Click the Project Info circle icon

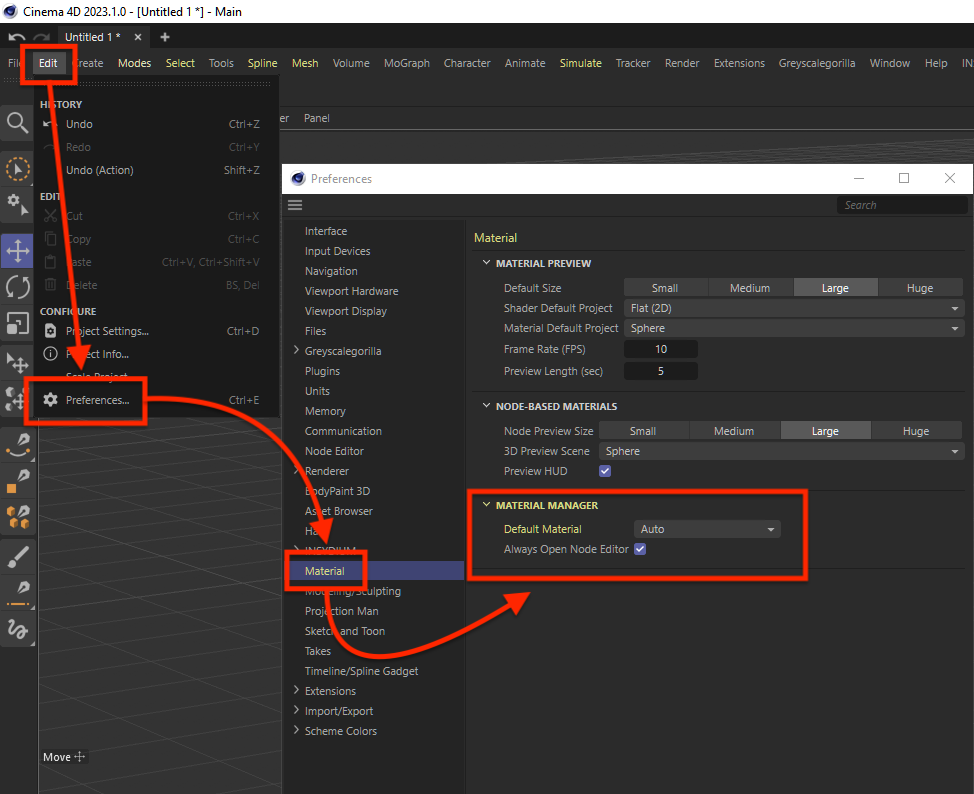tap(50, 354)
